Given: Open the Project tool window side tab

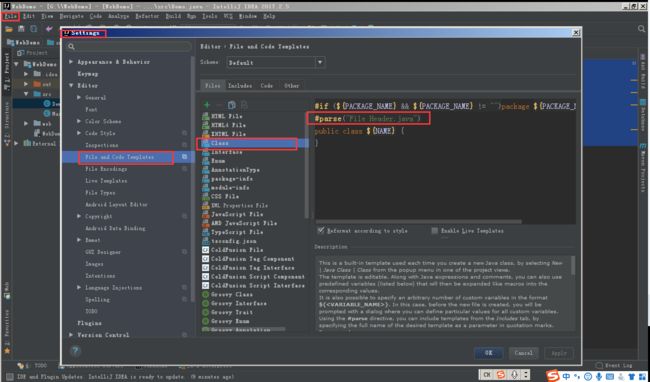Looking at the screenshot, I should point(7,71).
